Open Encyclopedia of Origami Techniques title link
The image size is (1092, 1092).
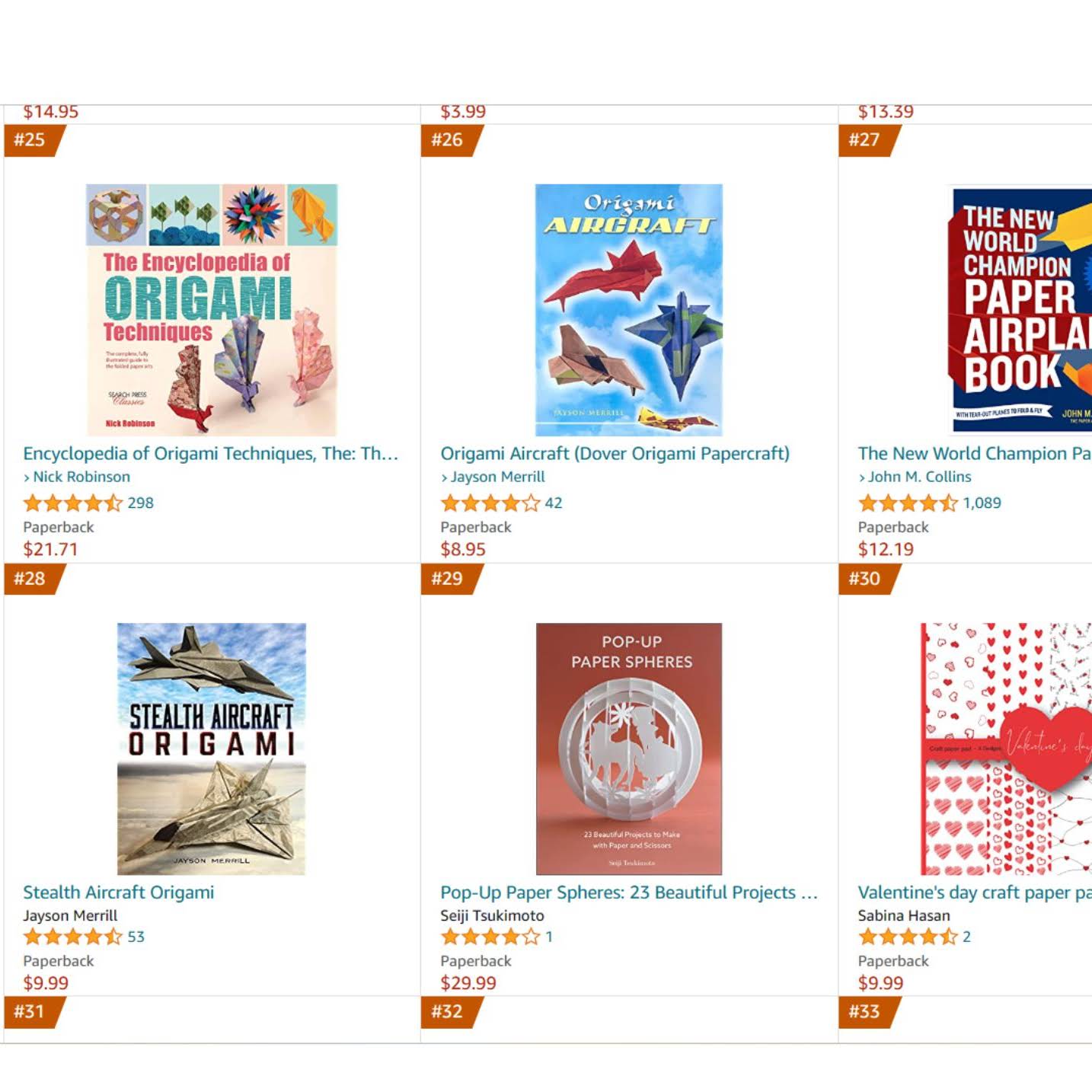pos(210,454)
